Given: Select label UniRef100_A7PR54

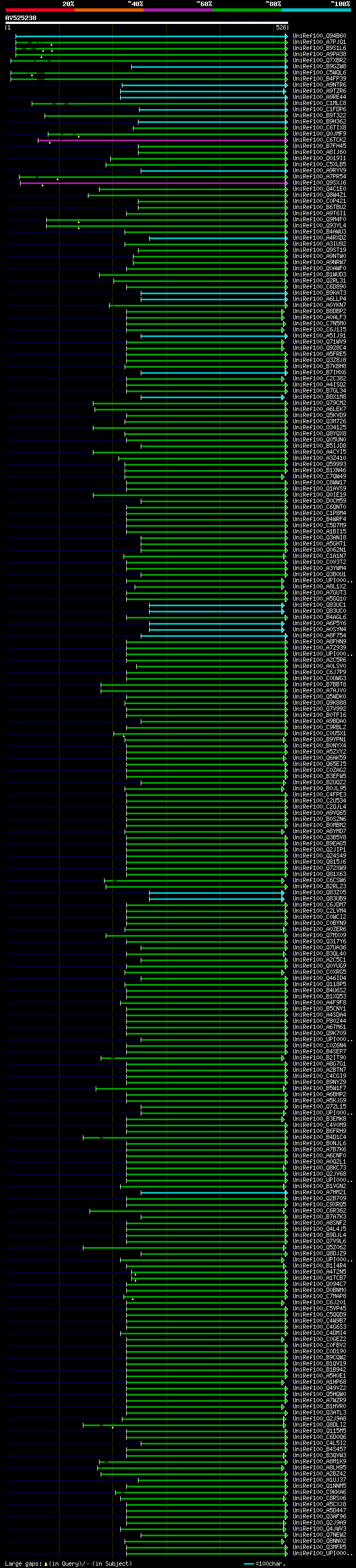Looking at the screenshot, I should [319, 176].
